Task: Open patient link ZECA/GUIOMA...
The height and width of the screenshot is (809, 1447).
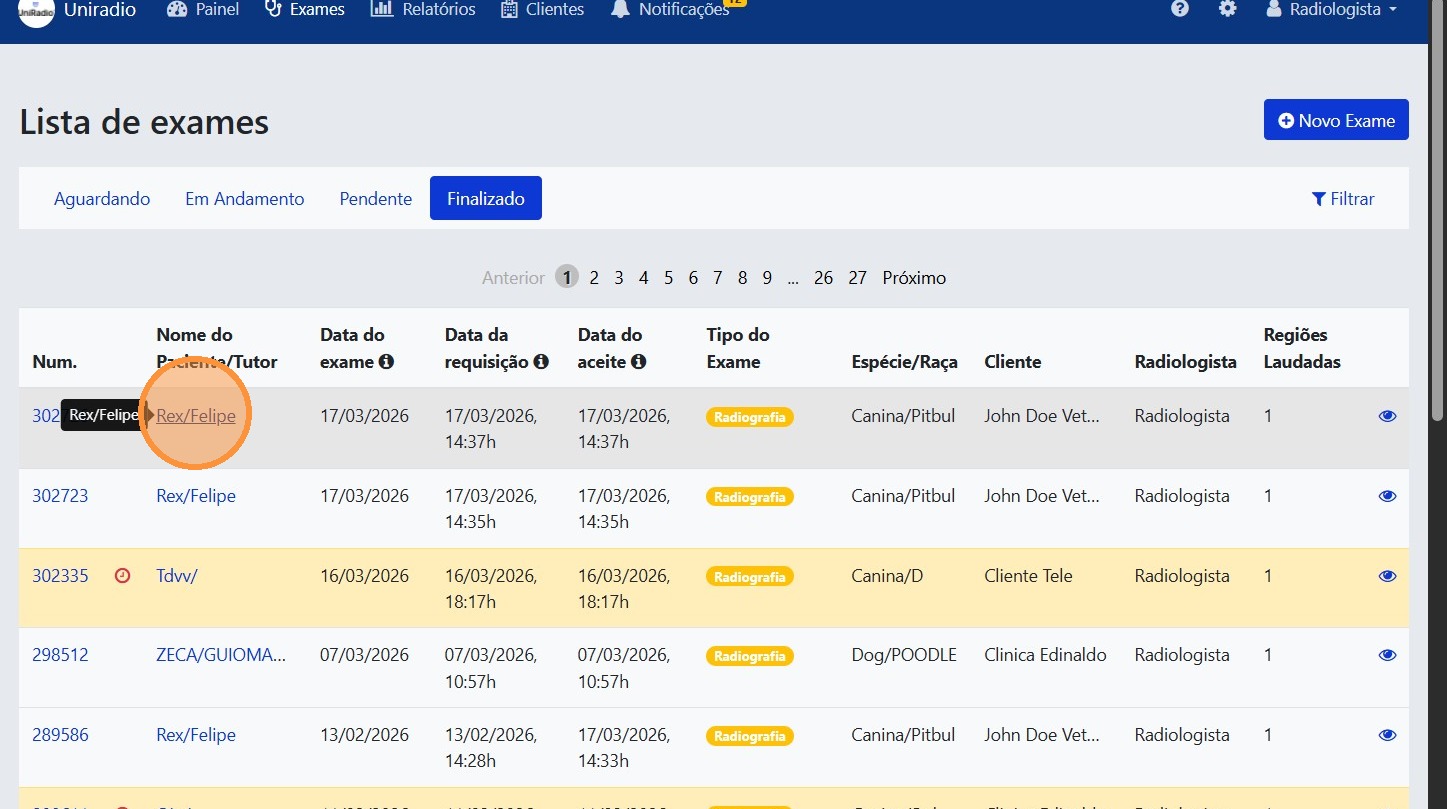Action: (x=221, y=656)
